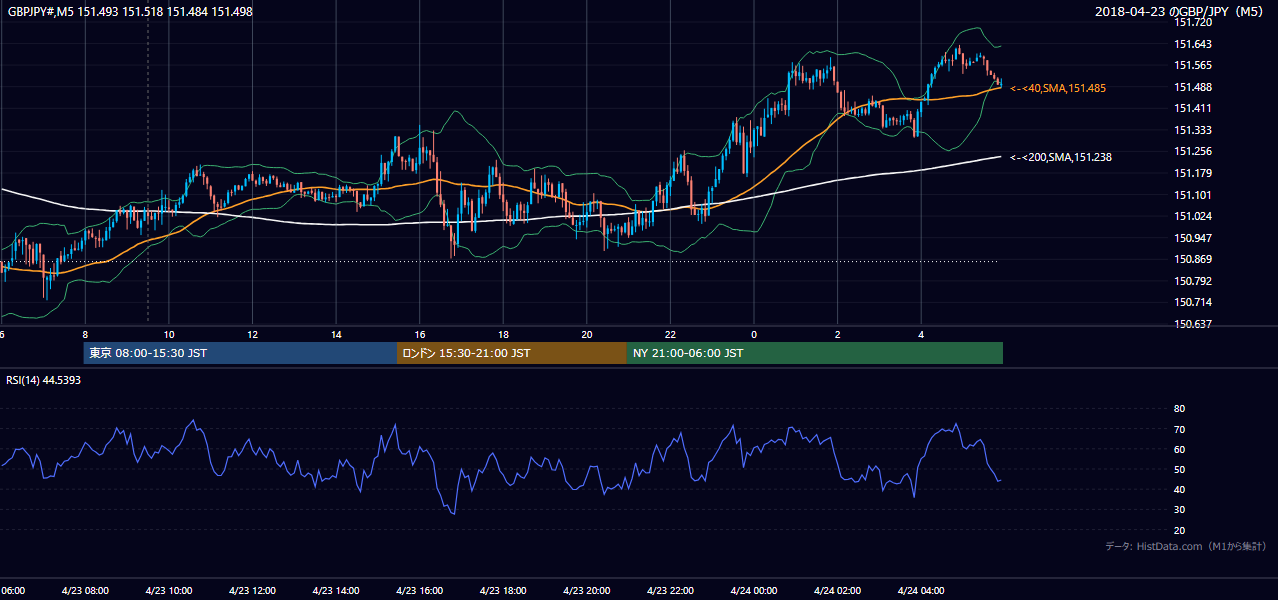
Task: Select the NY 21:00-06:00 JST session bar
Action: pos(815,353)
